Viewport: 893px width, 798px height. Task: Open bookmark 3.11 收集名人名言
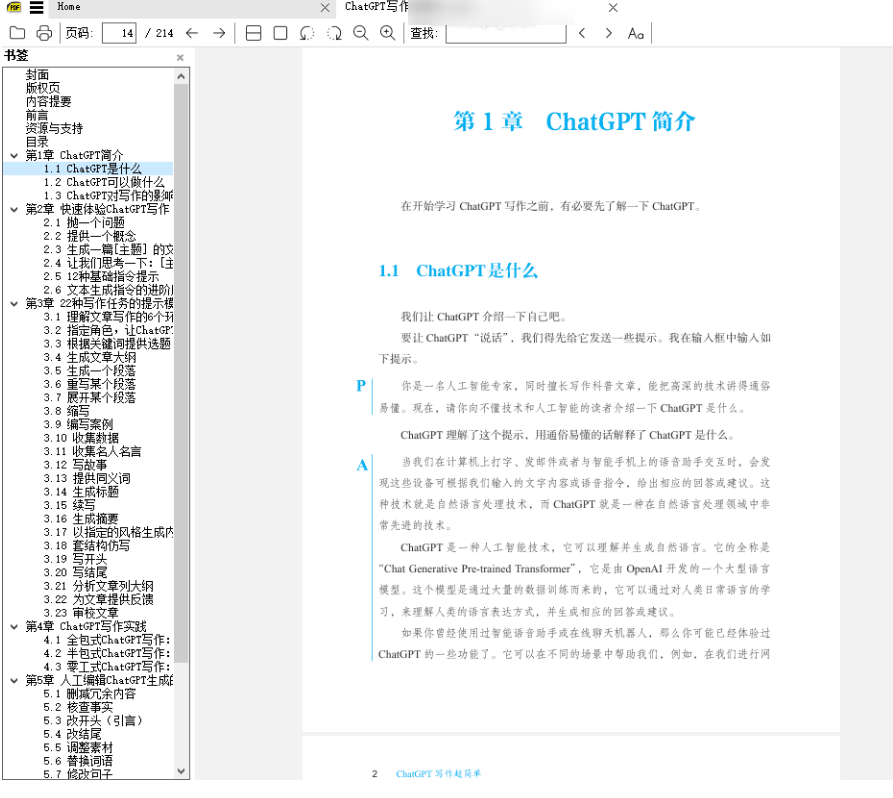coord(91,452)
